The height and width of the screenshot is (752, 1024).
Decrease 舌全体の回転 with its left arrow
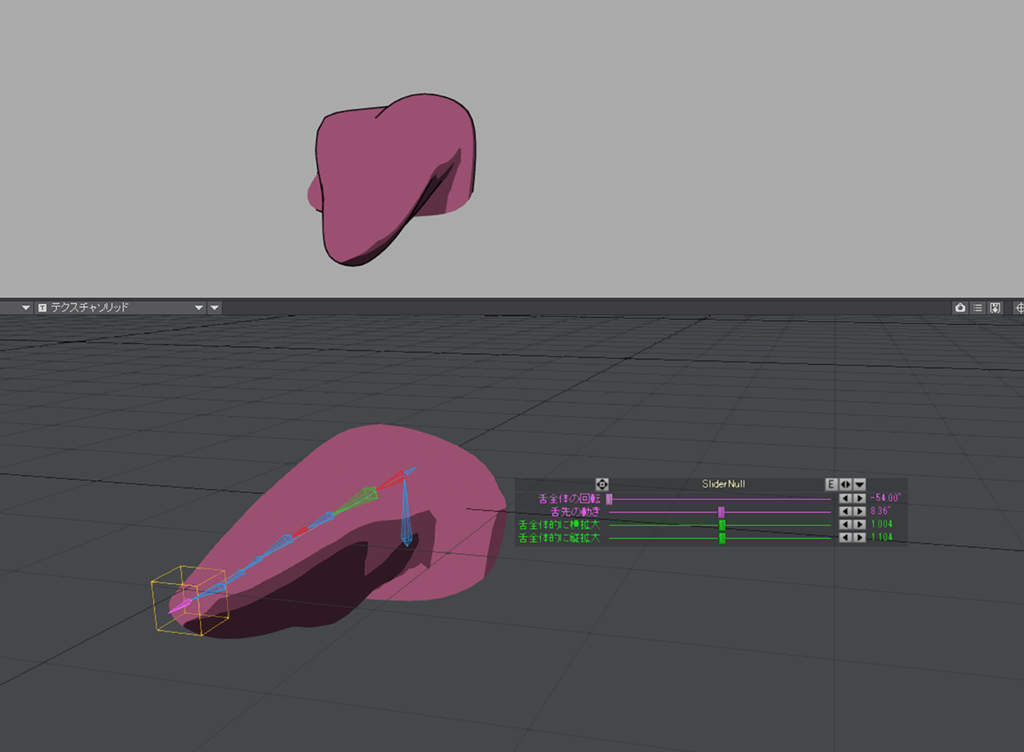point(846,498)
